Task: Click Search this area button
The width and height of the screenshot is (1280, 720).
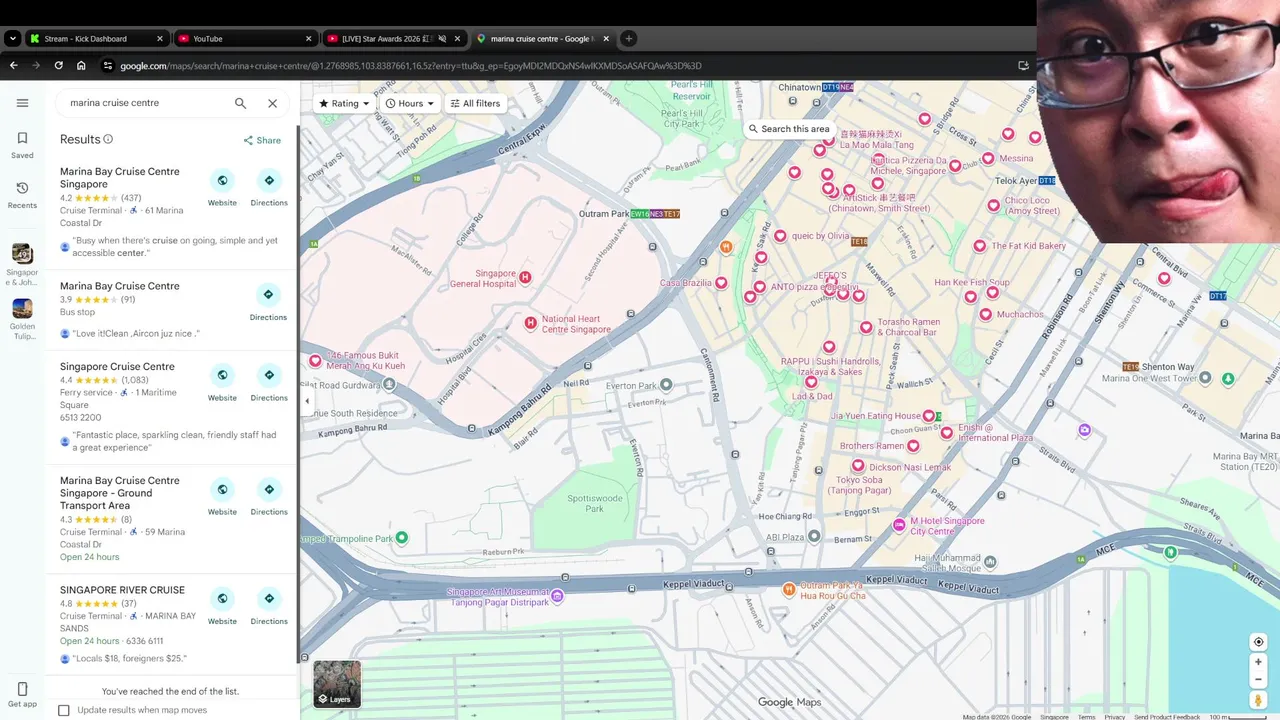Action: [789, 128]
